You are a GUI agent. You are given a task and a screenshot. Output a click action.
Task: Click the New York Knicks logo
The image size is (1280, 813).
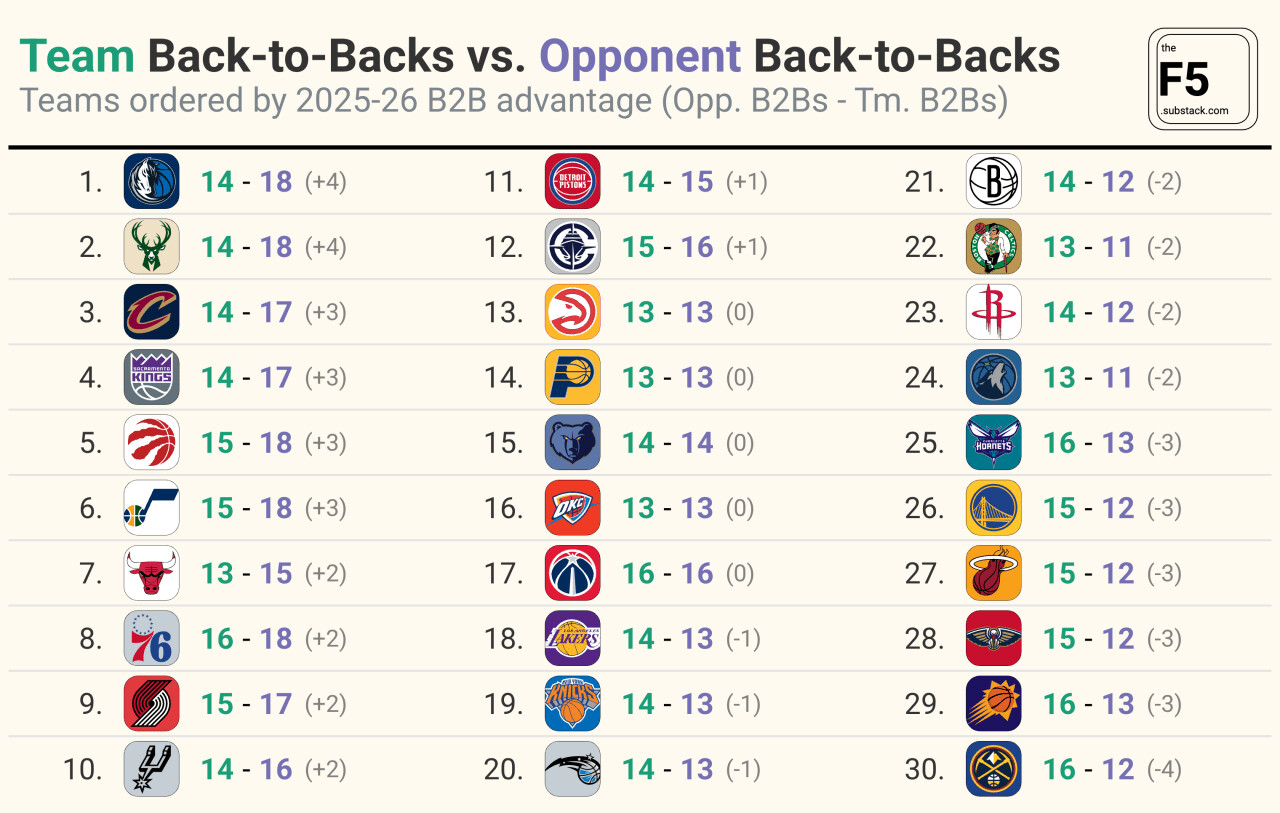(x=572, y=704)
